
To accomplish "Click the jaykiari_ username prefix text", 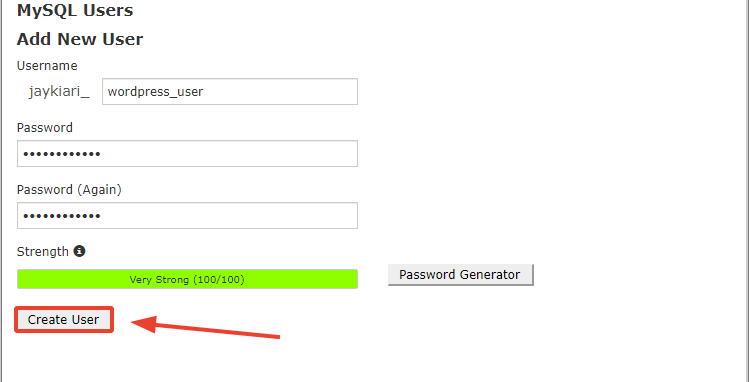I will pos(59,92).
